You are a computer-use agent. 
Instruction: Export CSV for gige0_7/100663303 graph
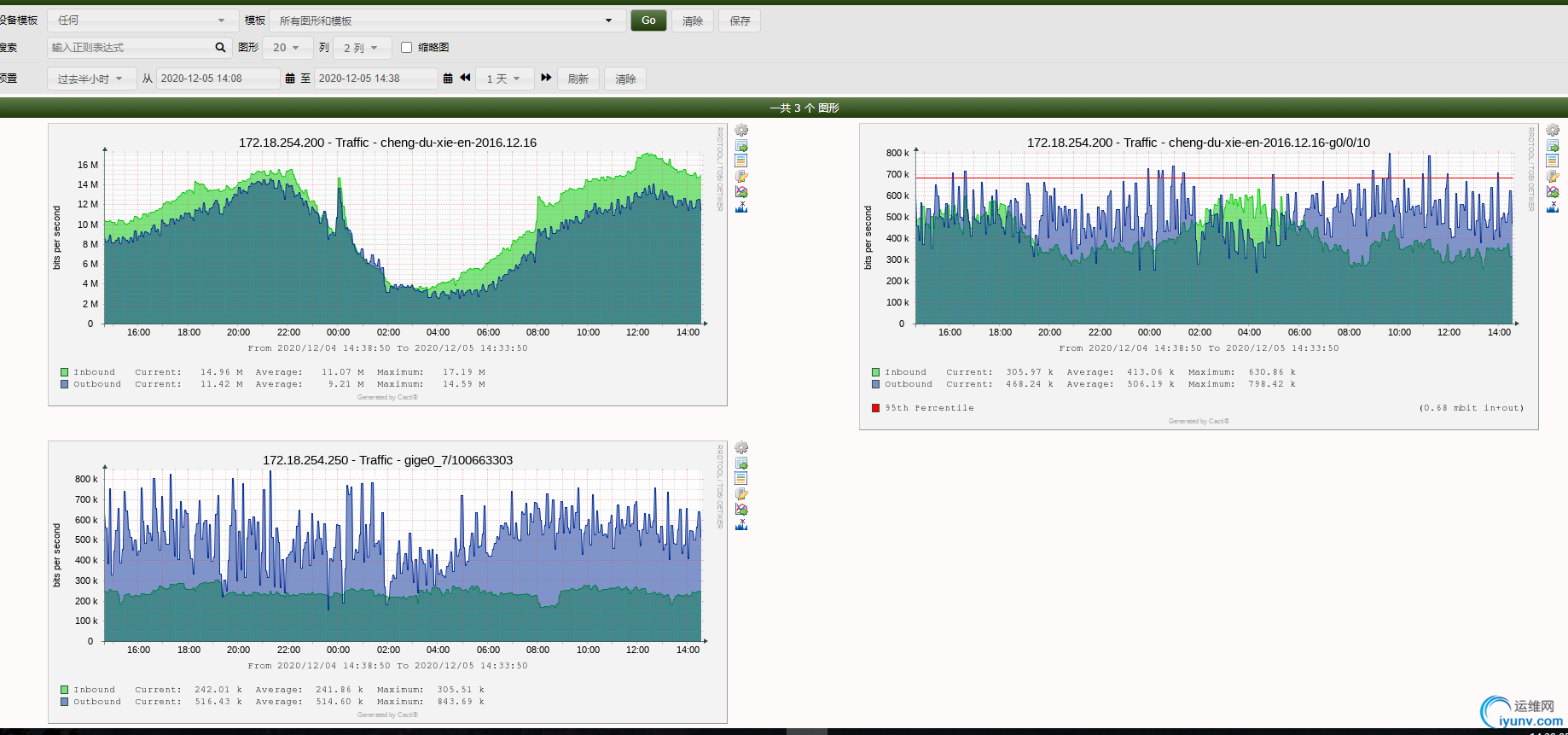click(741, 464)
